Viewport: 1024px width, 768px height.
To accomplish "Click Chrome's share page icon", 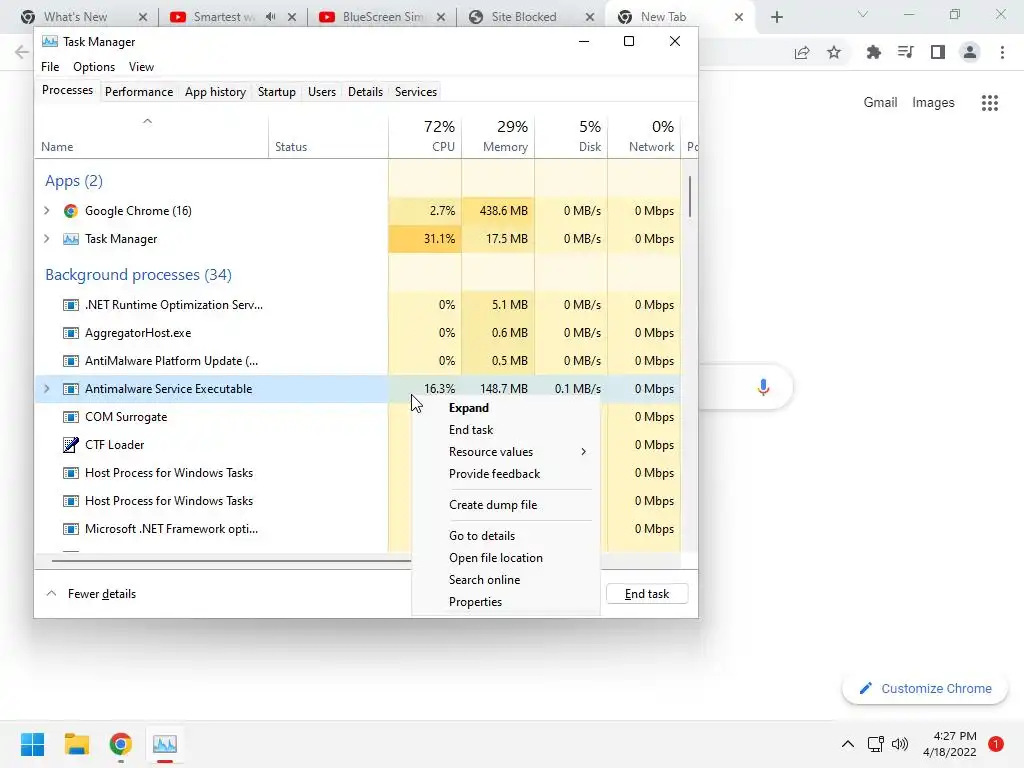I will (x=802, y=53).
